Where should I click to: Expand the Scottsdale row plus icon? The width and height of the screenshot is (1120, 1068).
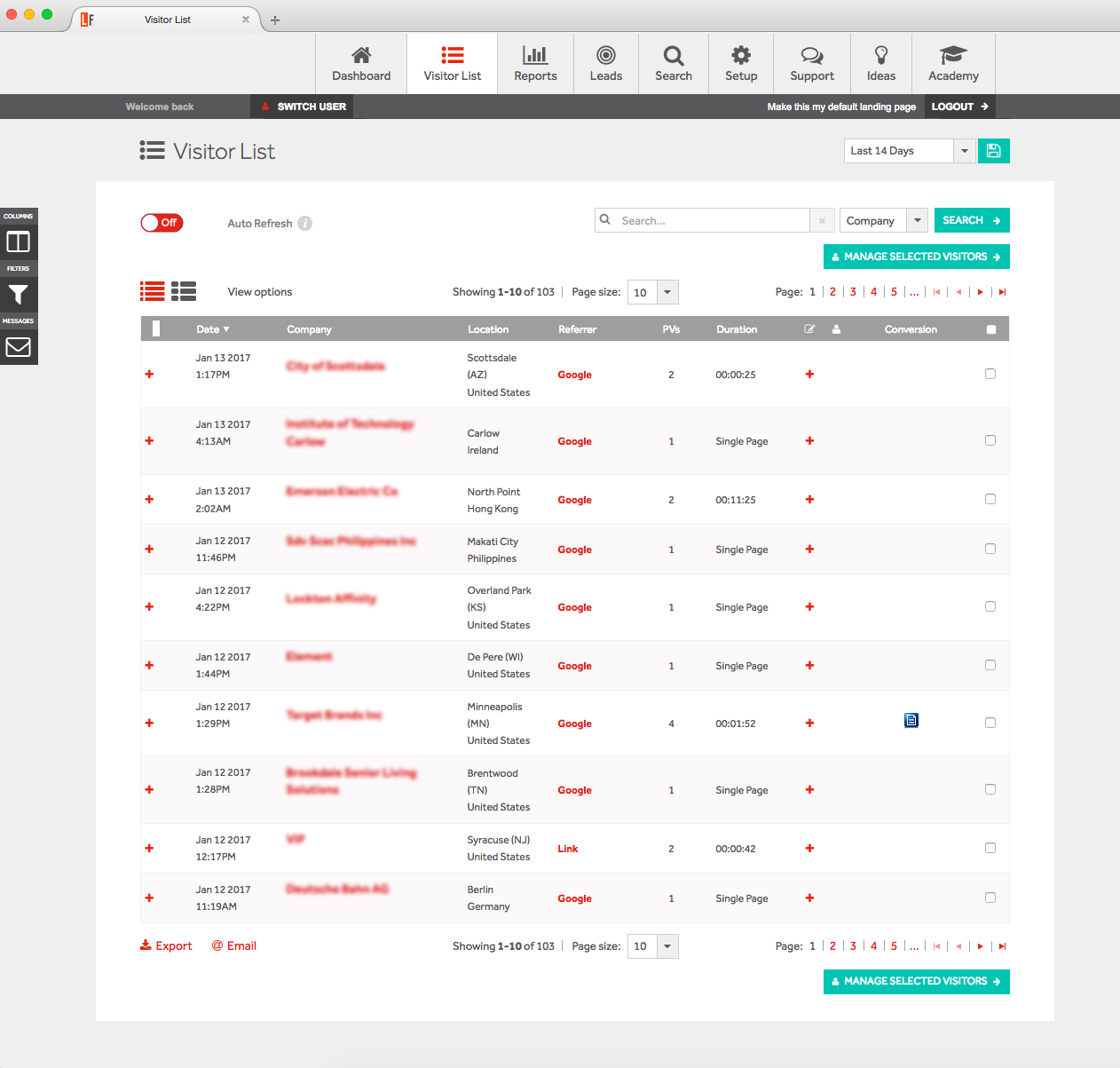tap(149, 375)
